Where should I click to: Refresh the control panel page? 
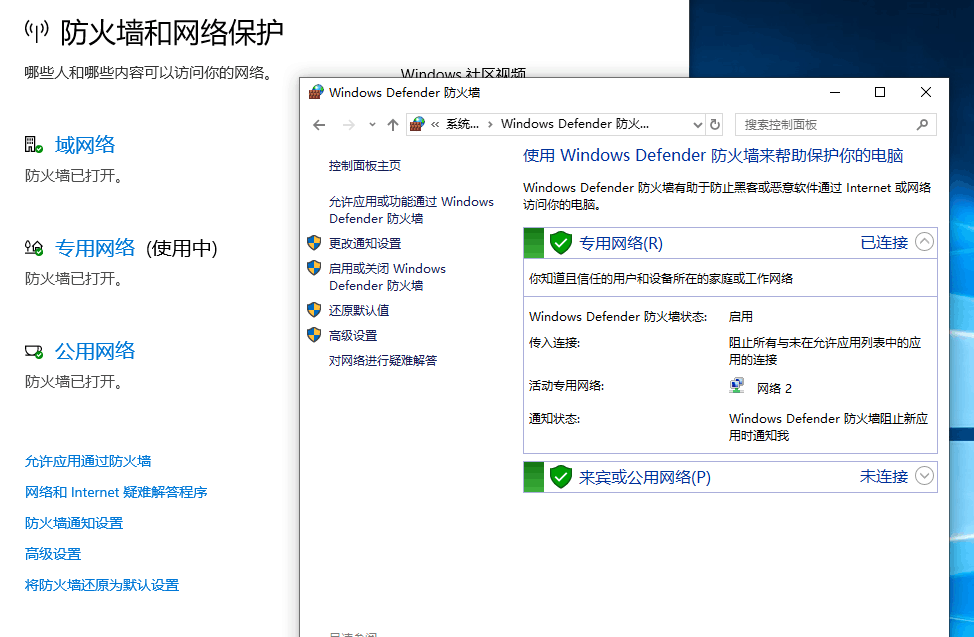[715, 125]
